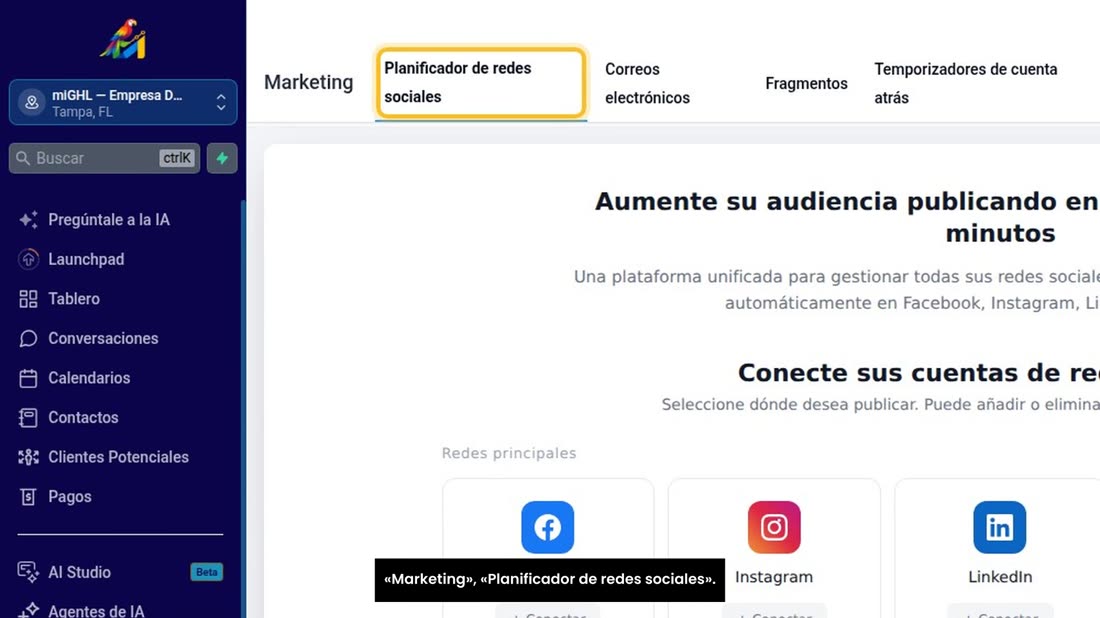Screen dimensions: 1100x618
Task: Click the Contactos address book icon
Action: click(x=28, y=417)
